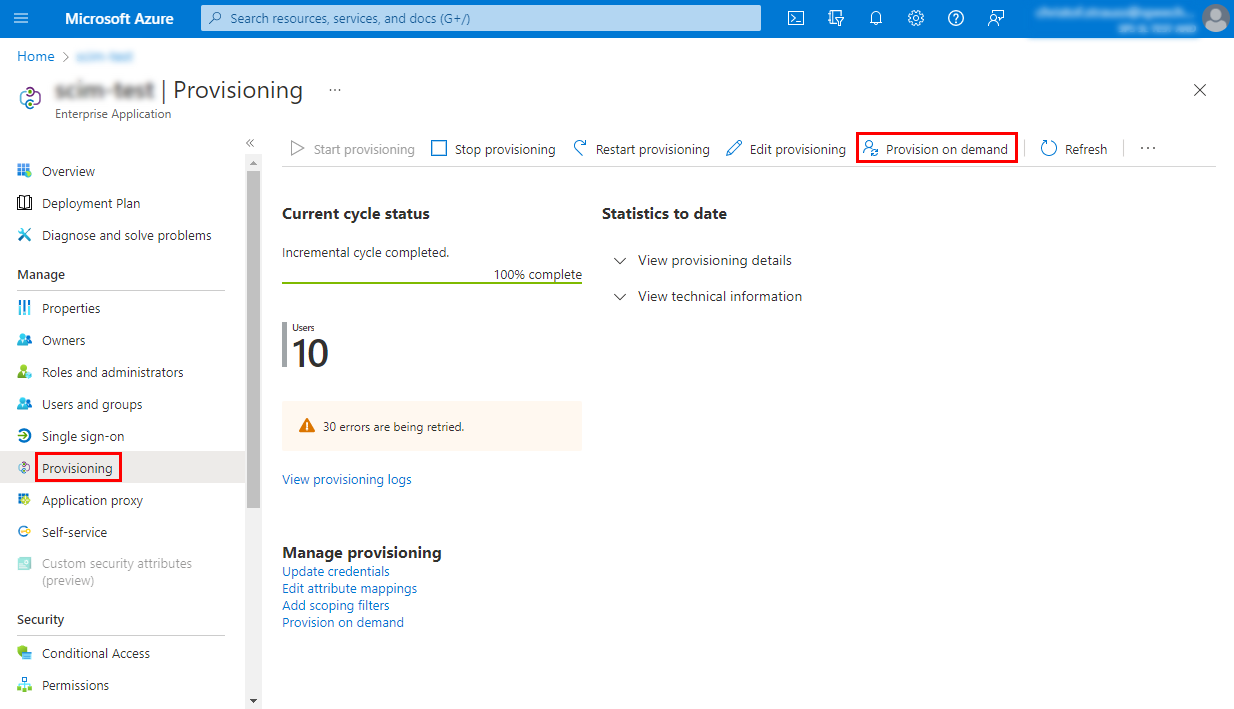The image size is (1234, 709).
Task: Restart provisioning from the toolbar
Action: [641, 149]
